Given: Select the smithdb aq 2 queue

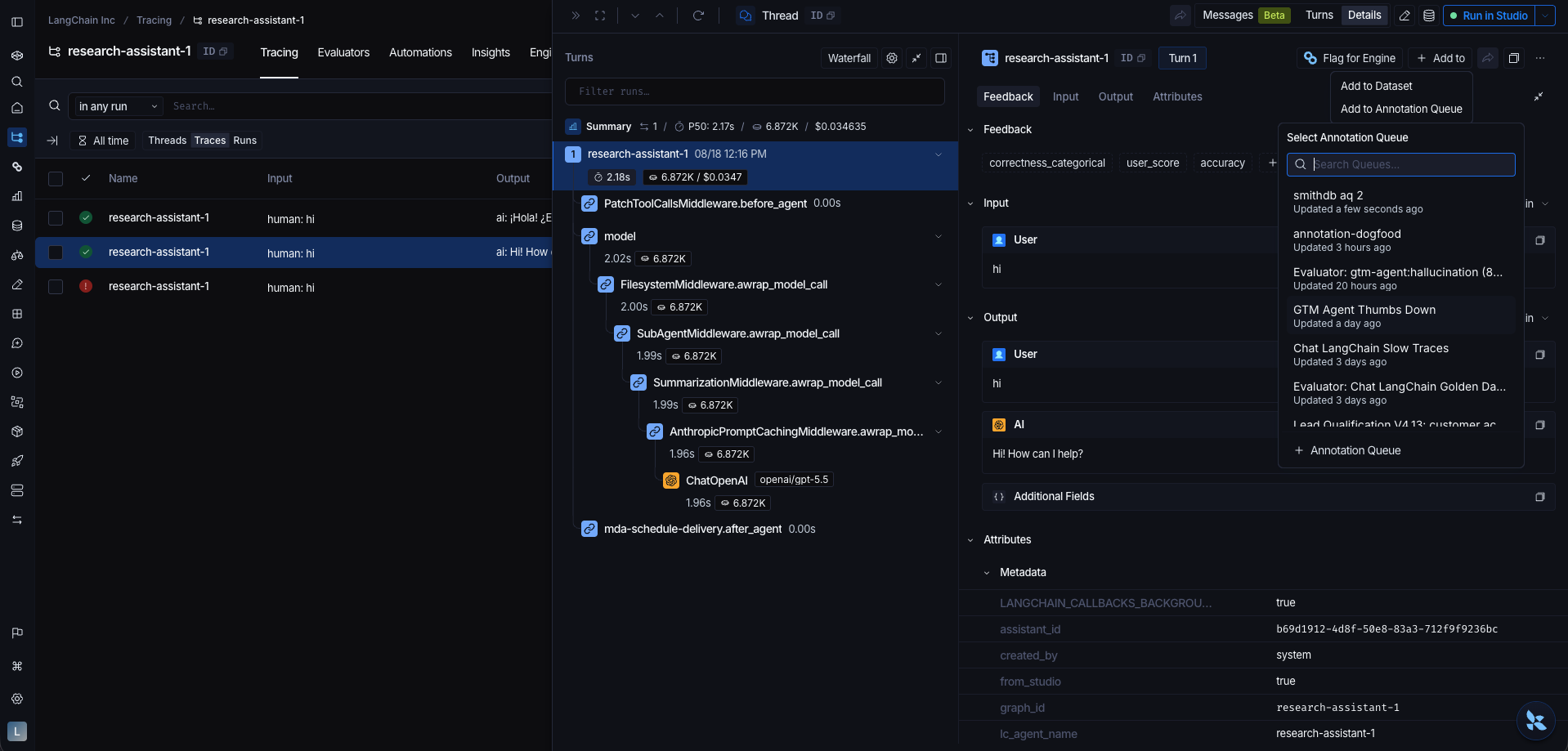Looking at the screenshot, I should [x=1400, y=202].
